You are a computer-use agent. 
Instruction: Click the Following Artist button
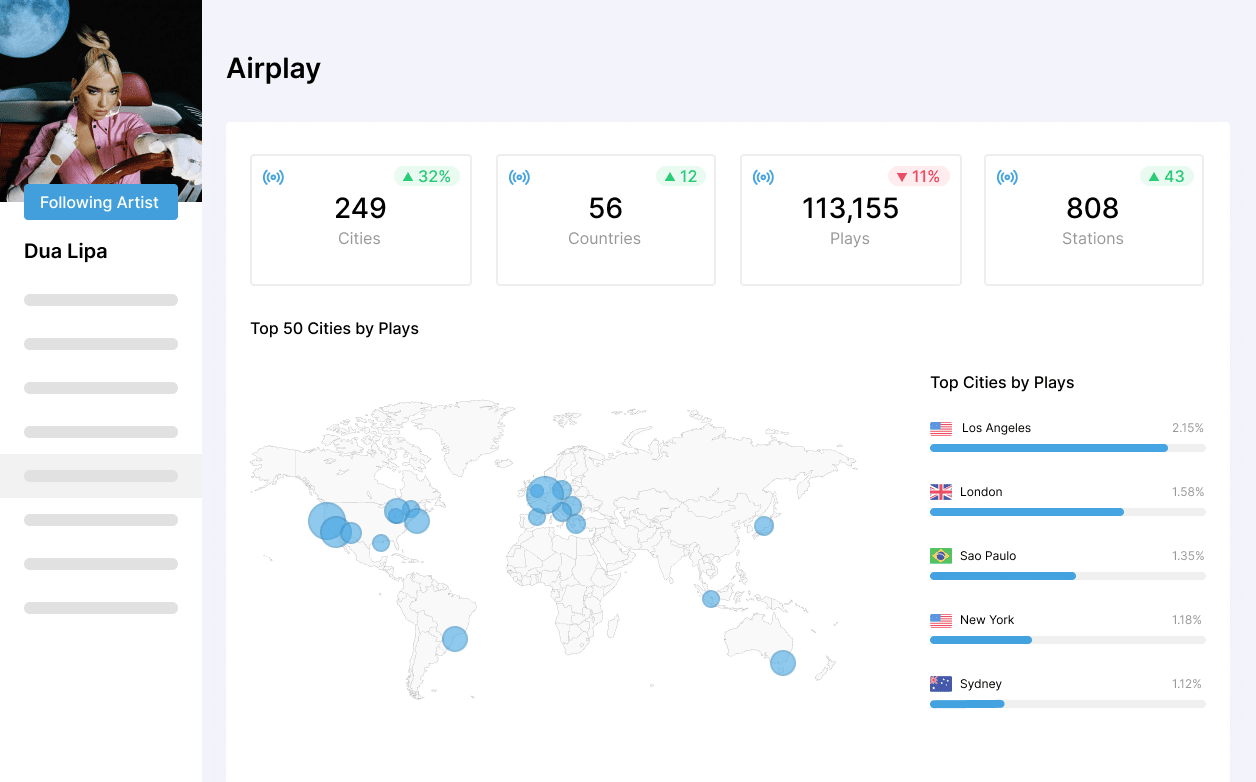pyautogui.click(x=100, y=202)
